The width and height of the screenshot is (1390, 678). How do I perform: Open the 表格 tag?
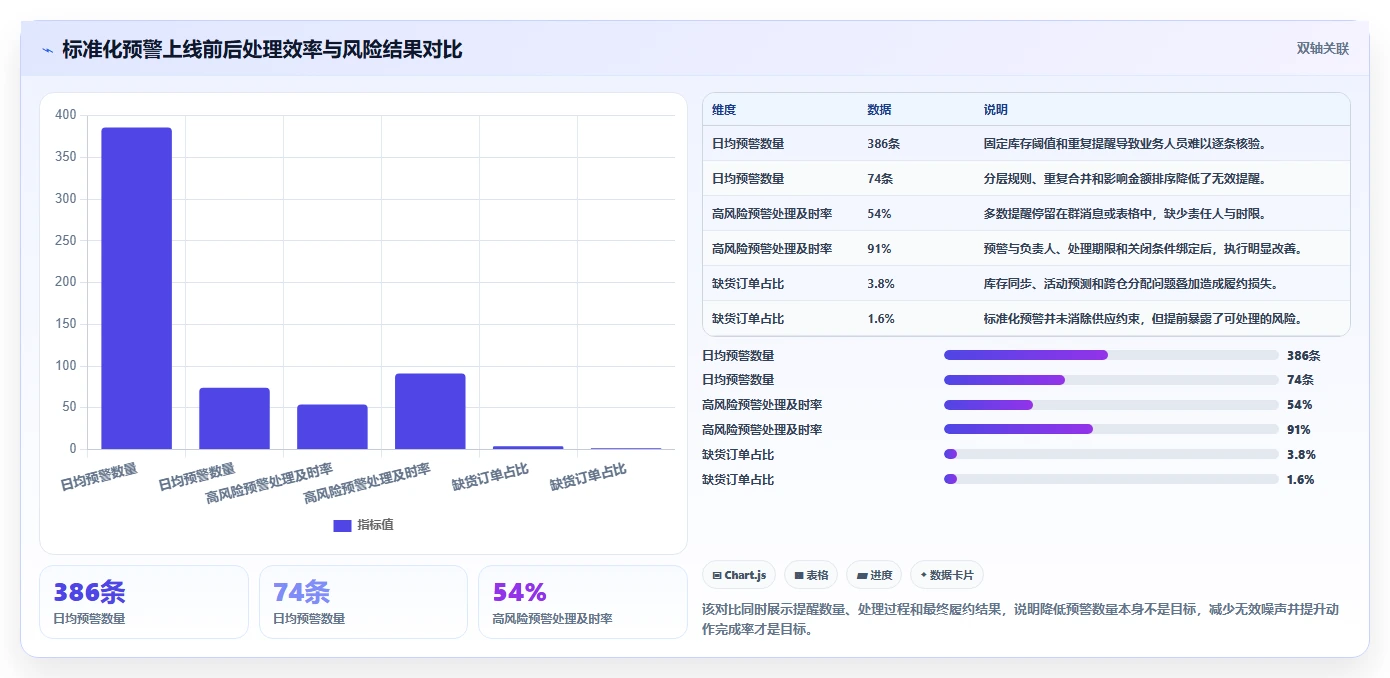coord(811,575)
